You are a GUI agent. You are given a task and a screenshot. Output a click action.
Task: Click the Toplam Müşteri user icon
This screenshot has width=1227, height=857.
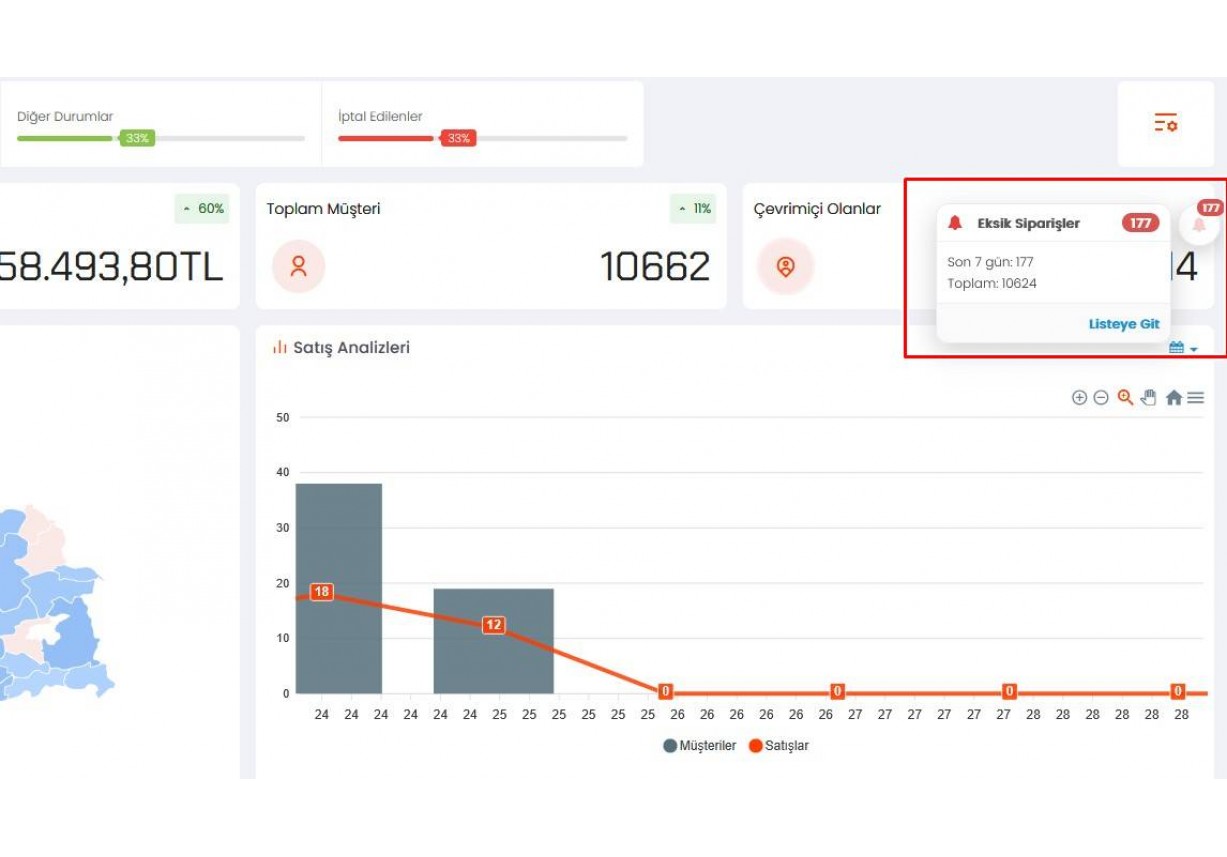click(x=298, y=266)
